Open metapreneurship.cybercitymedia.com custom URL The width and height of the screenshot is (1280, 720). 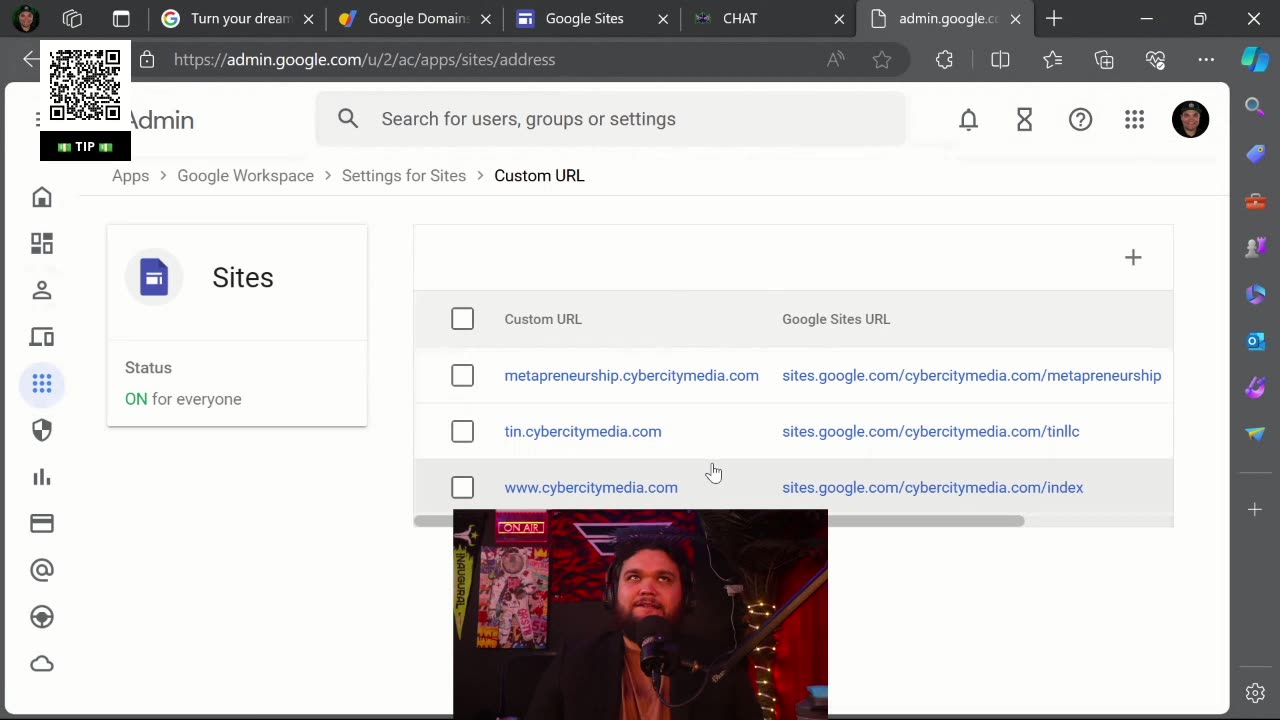pyautogui.click(x=631, y=376)
